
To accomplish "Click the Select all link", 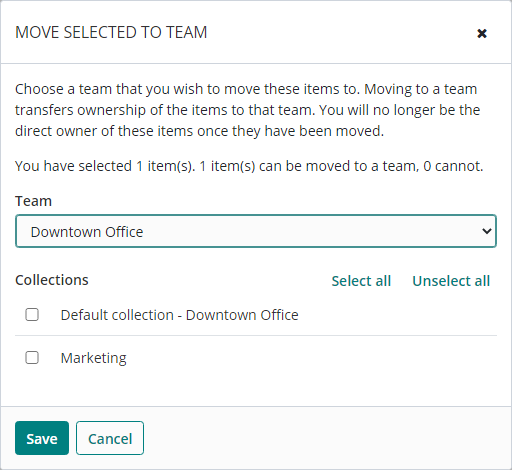I will coord(361,281).
